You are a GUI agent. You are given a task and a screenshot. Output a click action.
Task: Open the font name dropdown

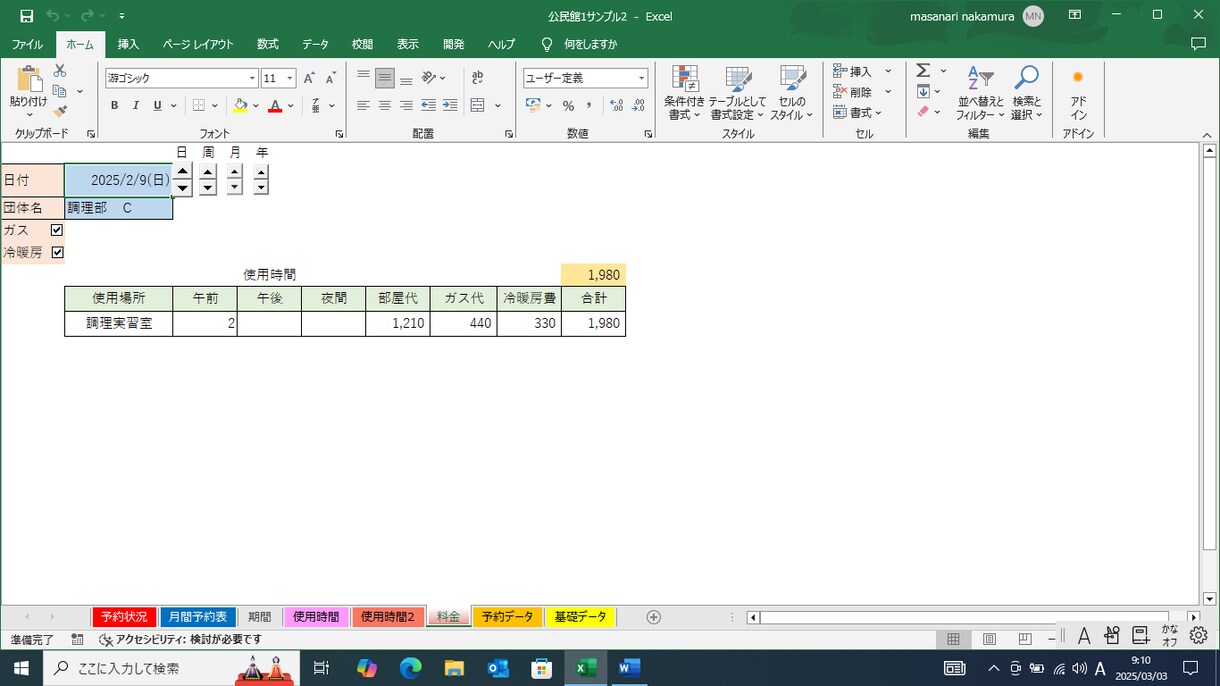(x=252, y=78)
